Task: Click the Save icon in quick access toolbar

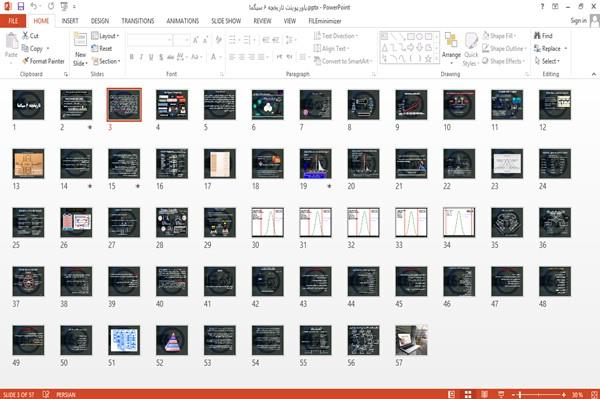Action: [21, 7]
